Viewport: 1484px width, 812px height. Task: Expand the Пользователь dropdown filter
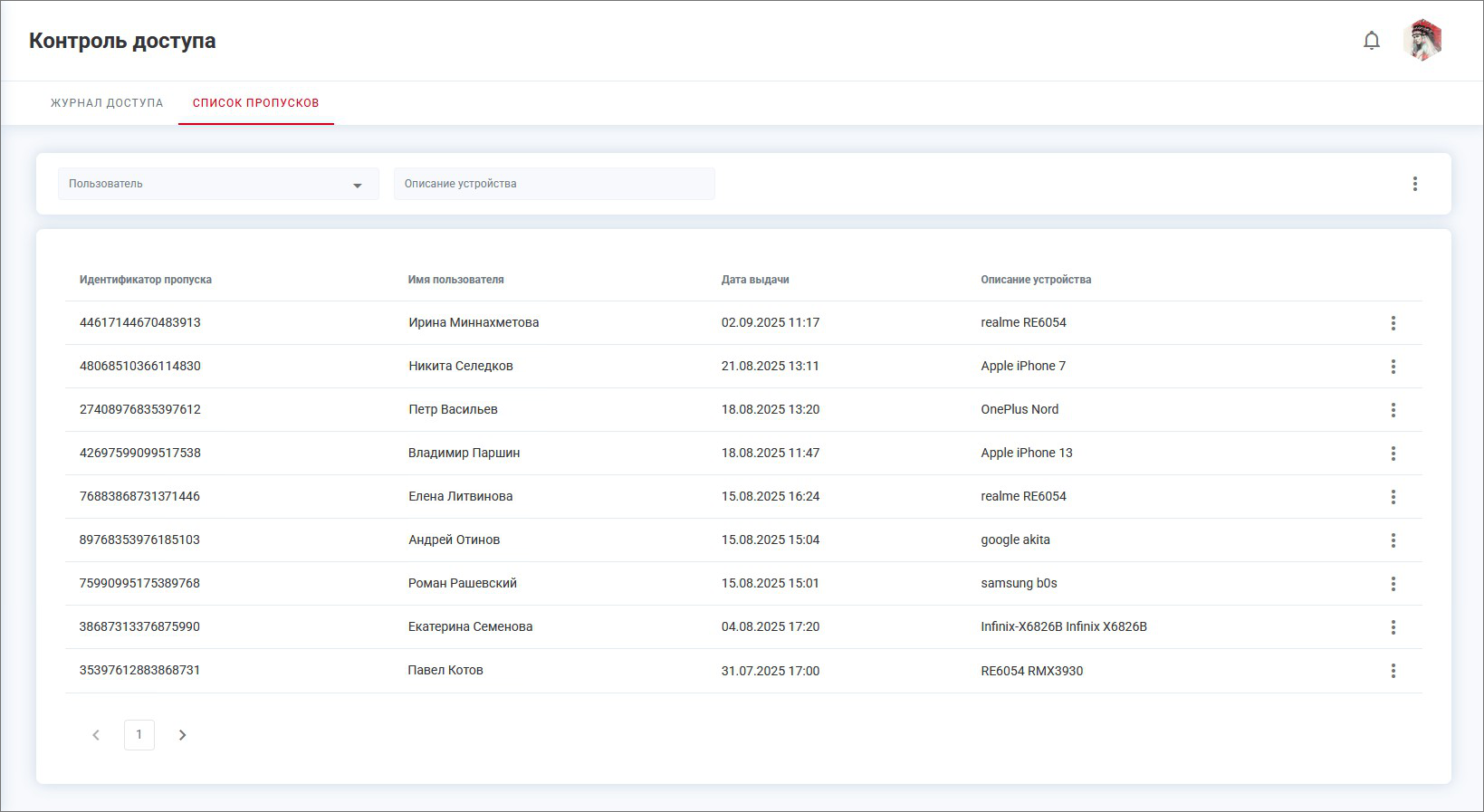(208, 184)
